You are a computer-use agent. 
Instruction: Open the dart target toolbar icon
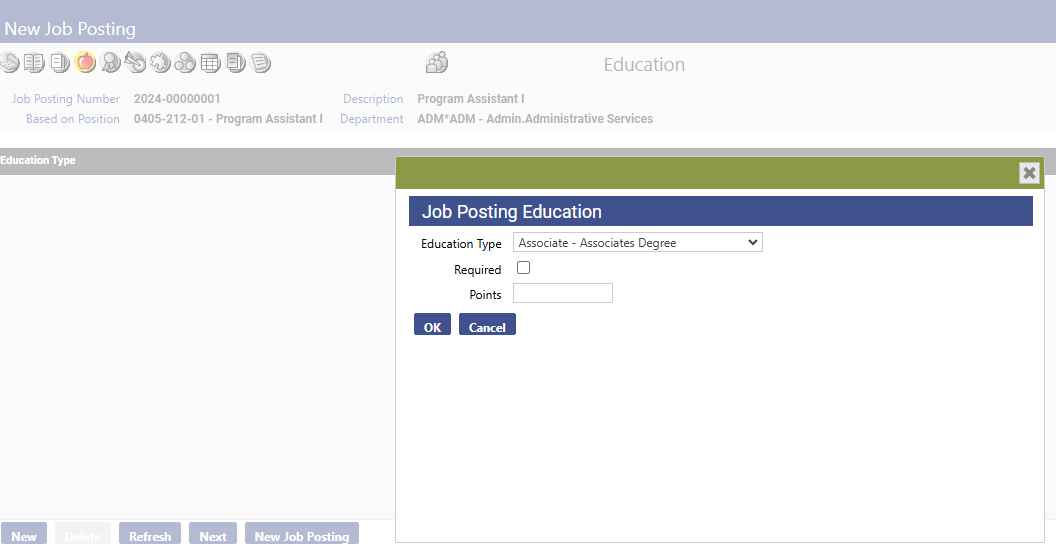point(135,63)
